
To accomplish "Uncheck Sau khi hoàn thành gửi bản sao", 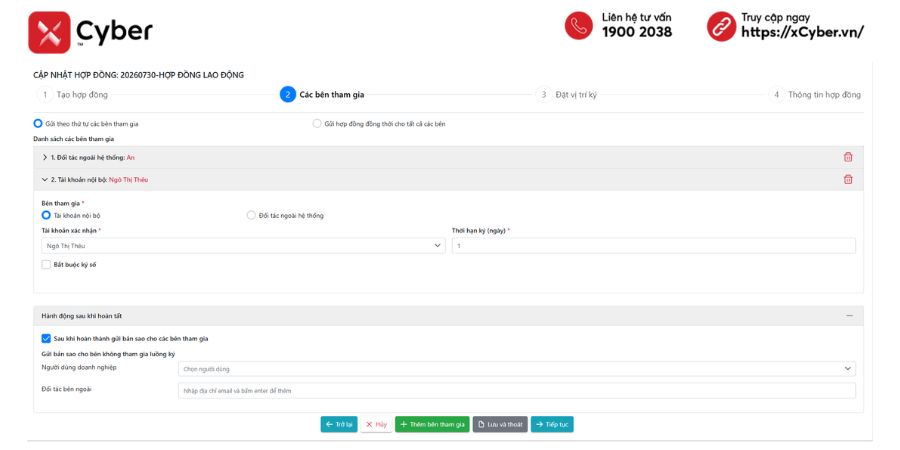I will [46, 339].
